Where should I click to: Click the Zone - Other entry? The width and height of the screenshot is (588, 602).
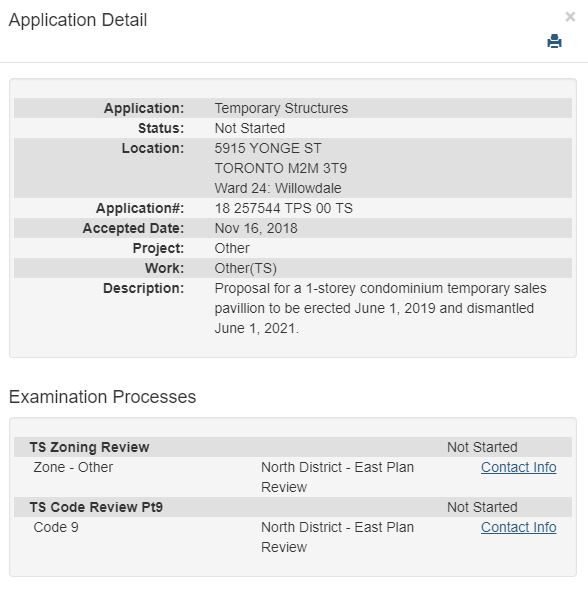[73, 467]
